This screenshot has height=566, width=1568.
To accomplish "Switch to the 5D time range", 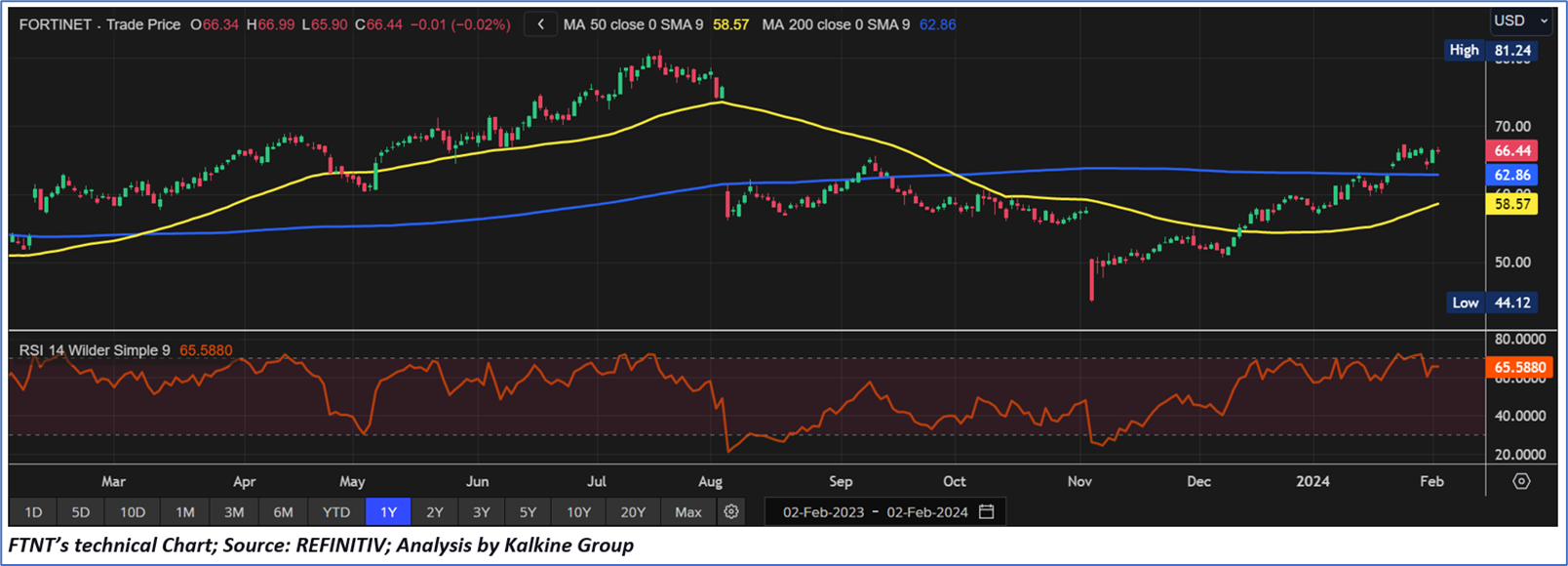I will pos(81,511).
